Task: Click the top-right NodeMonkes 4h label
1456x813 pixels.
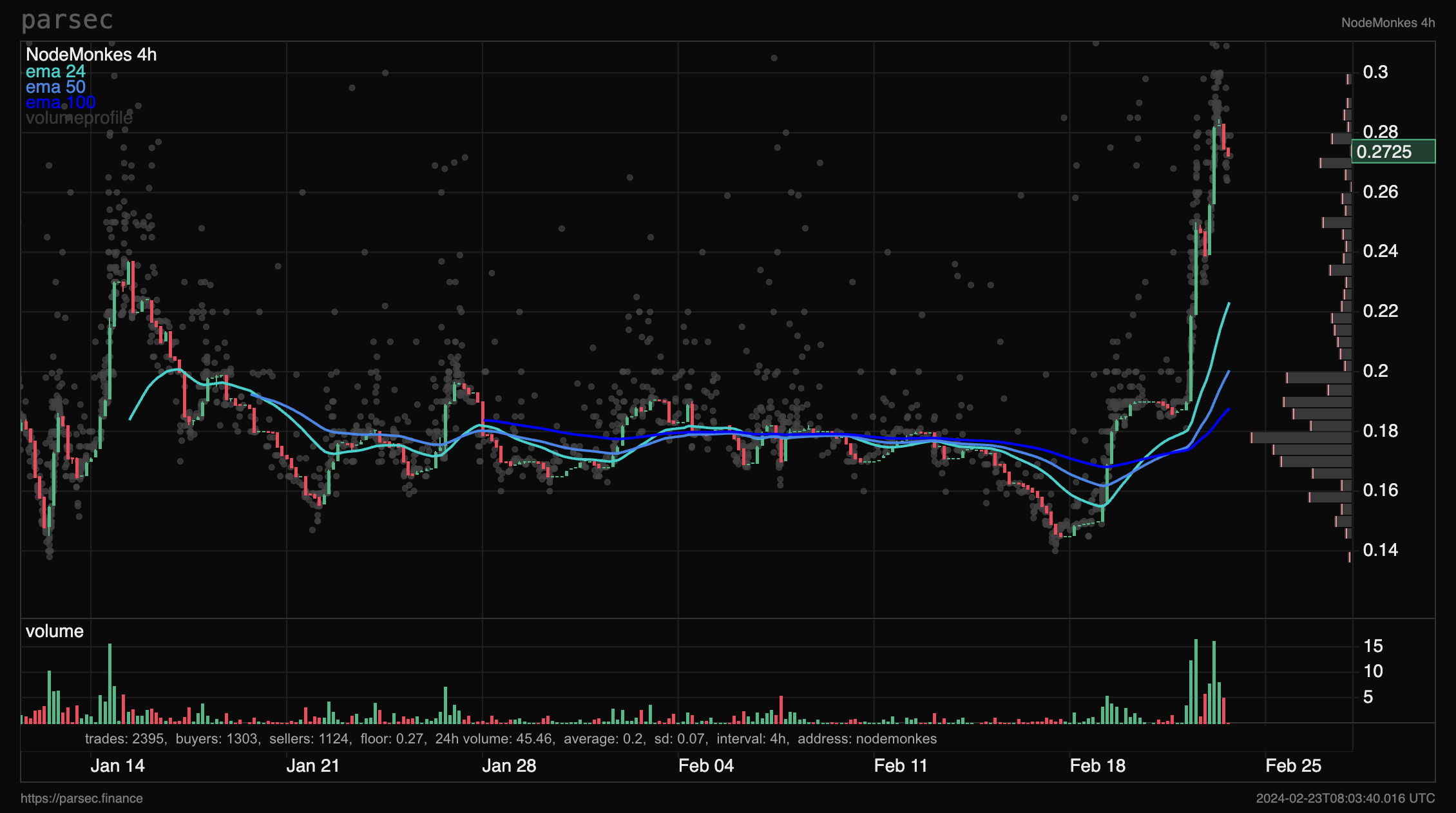Action: point(1388,23)
